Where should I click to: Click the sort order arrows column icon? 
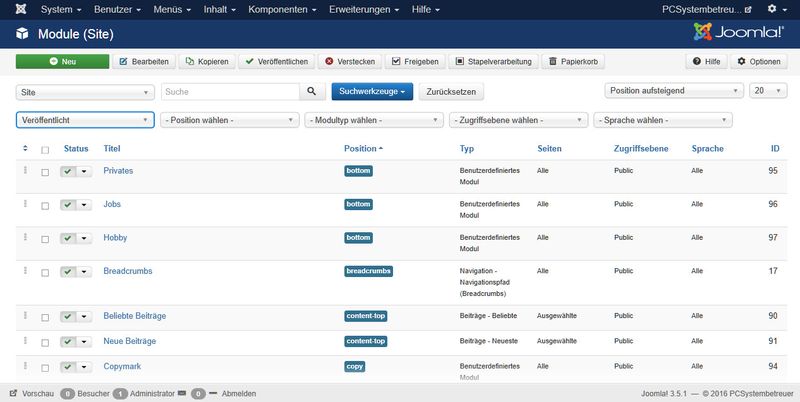coord(26,148)
